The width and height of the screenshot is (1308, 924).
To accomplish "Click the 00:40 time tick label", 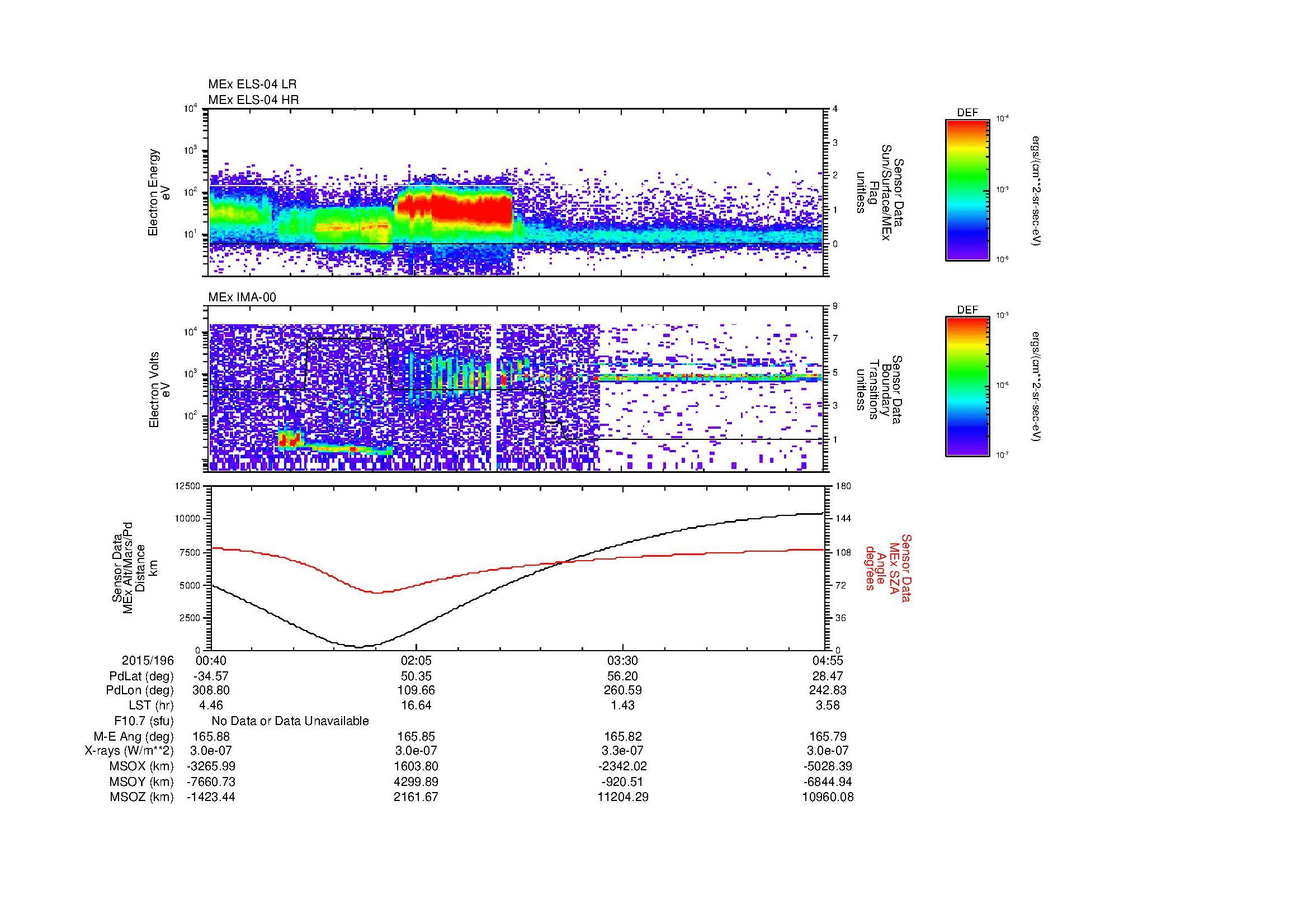I will [x=211, y=660].
